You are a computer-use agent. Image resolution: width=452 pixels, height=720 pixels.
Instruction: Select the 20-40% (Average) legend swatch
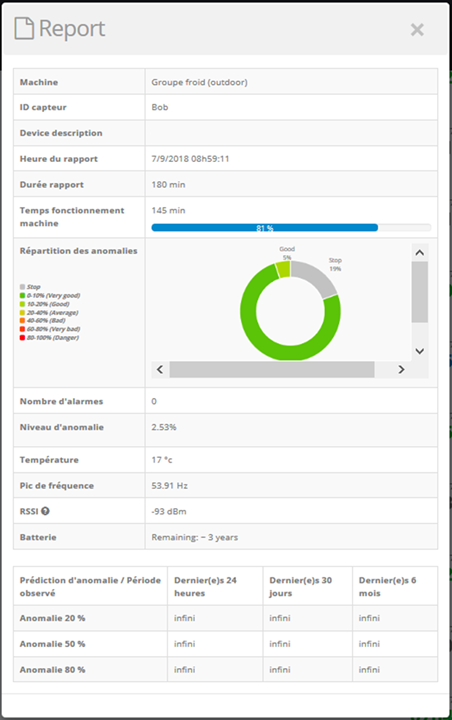click(x=22, y=312)
